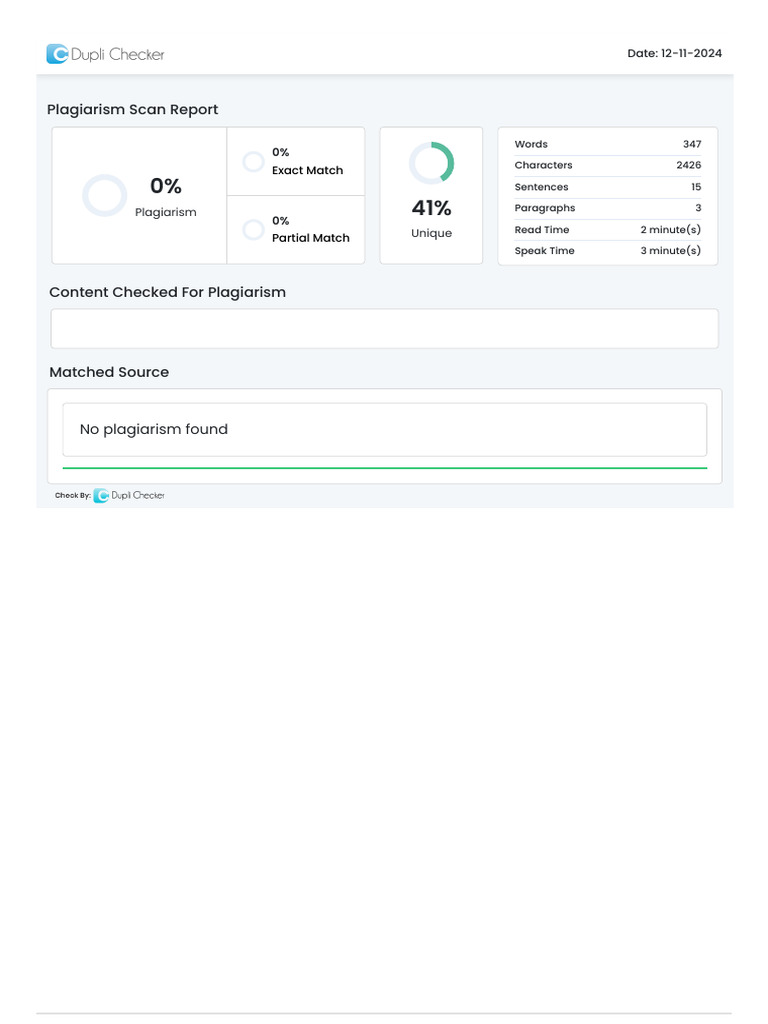
Task: Click the Words count value 347
Action: point(692,144)
